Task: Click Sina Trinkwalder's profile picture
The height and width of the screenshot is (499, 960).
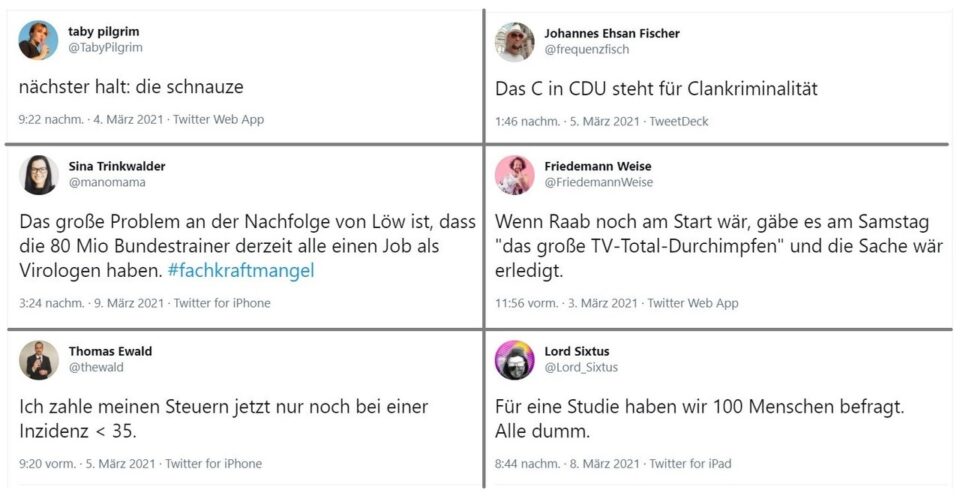Action: point(39,174)
